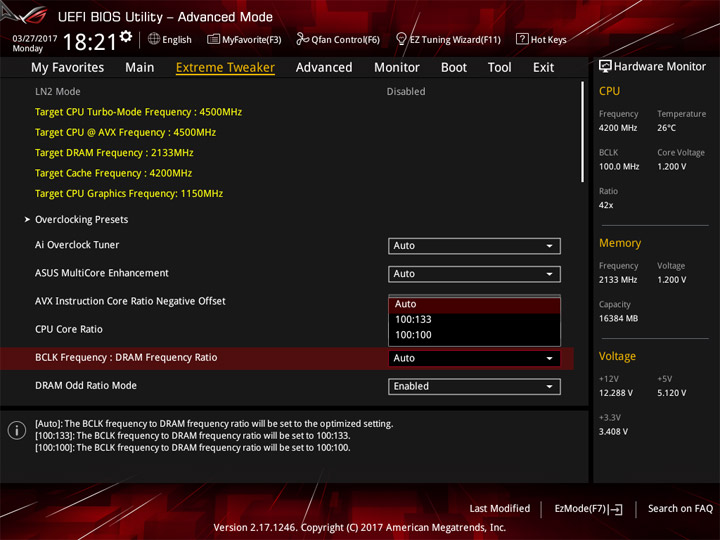This screenshot has width=720, height=540.
Task: Open the Tool tab
Action: tap(500, 68)
